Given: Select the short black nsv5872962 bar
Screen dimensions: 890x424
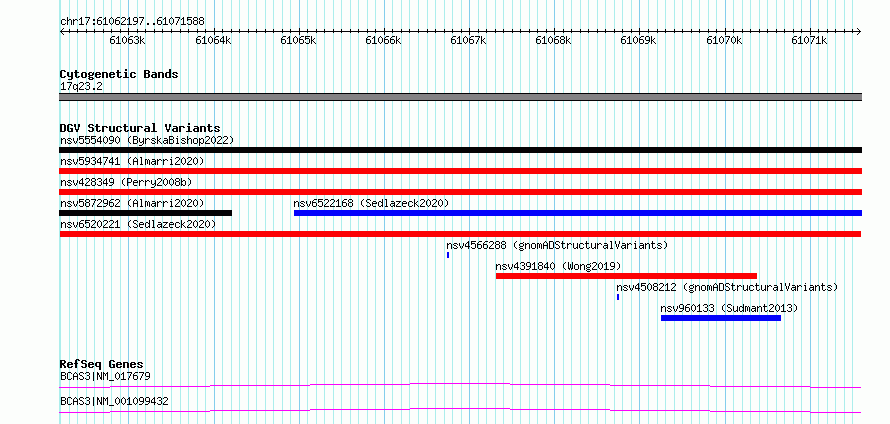Looking at the screenshot, I should 145,213.
